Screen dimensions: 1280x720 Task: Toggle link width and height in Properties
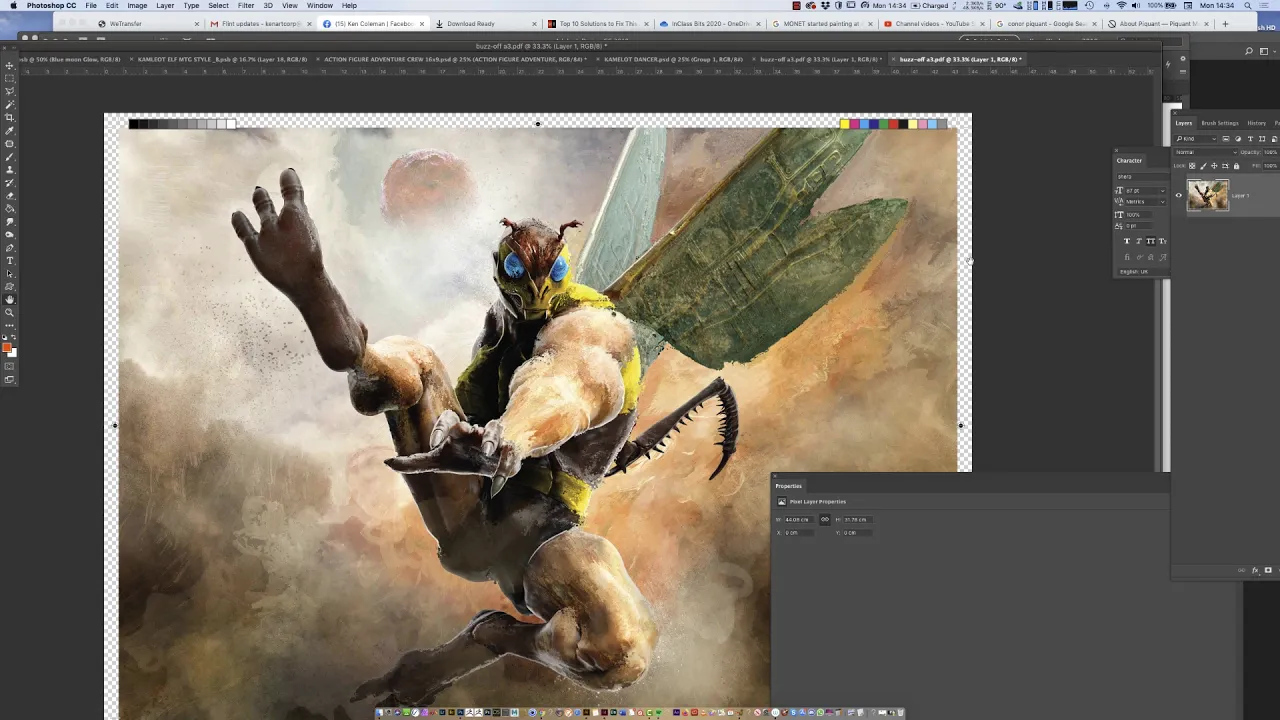pos(825,520)
